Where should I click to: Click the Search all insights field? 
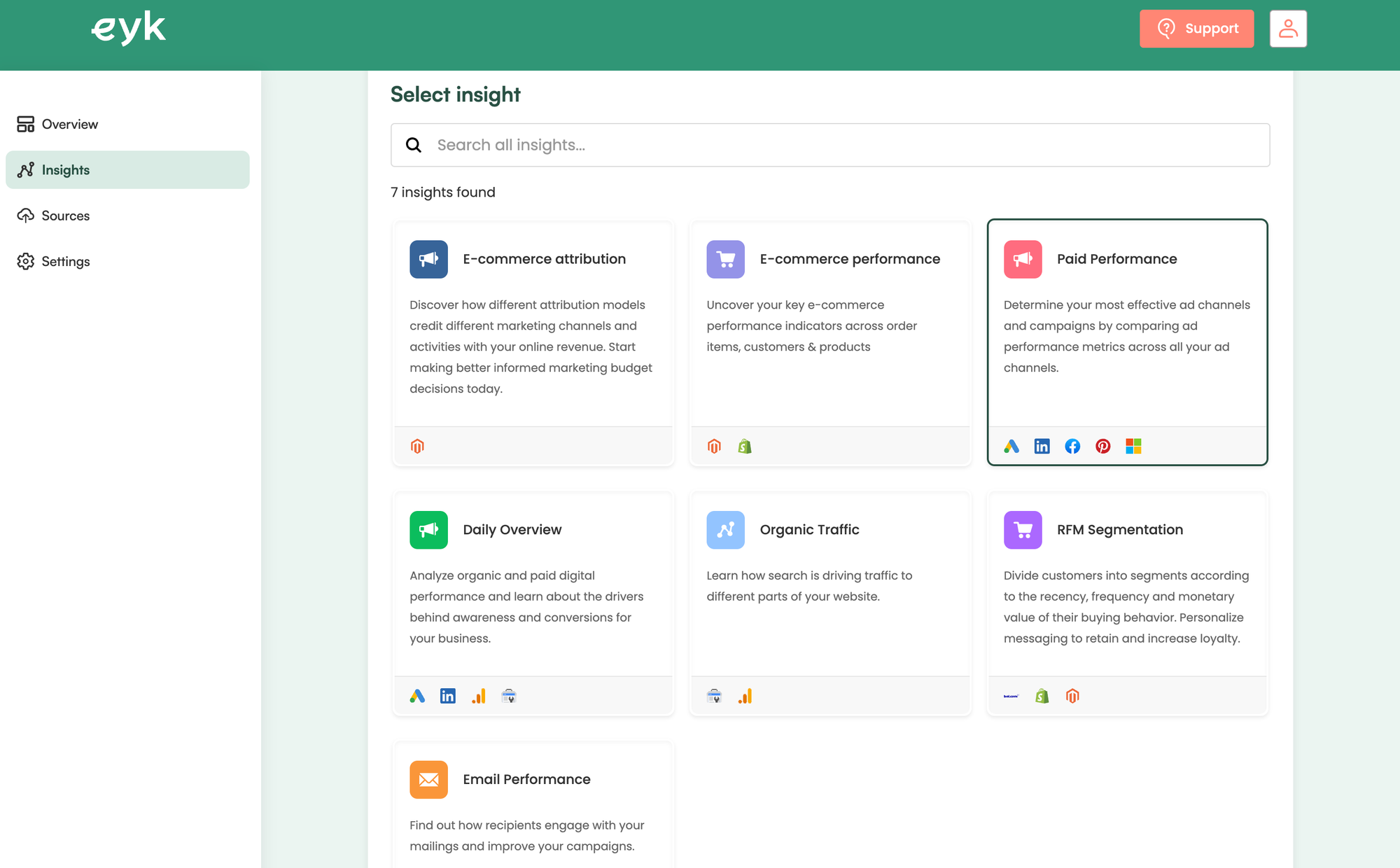point(830,145)
